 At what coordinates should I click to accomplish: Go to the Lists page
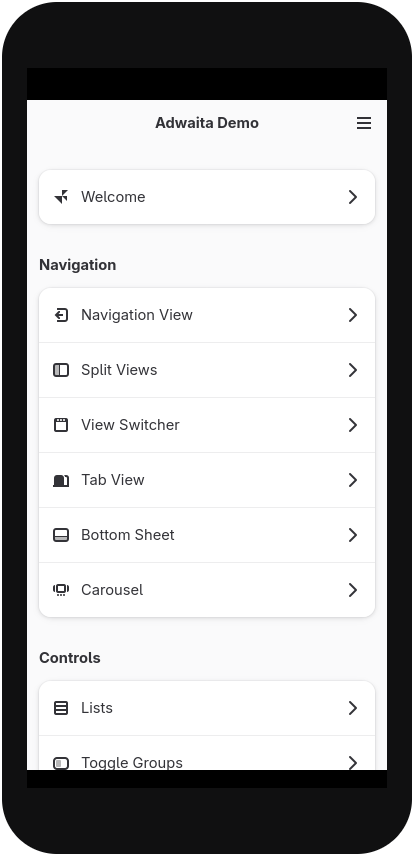tap(207, 708)
